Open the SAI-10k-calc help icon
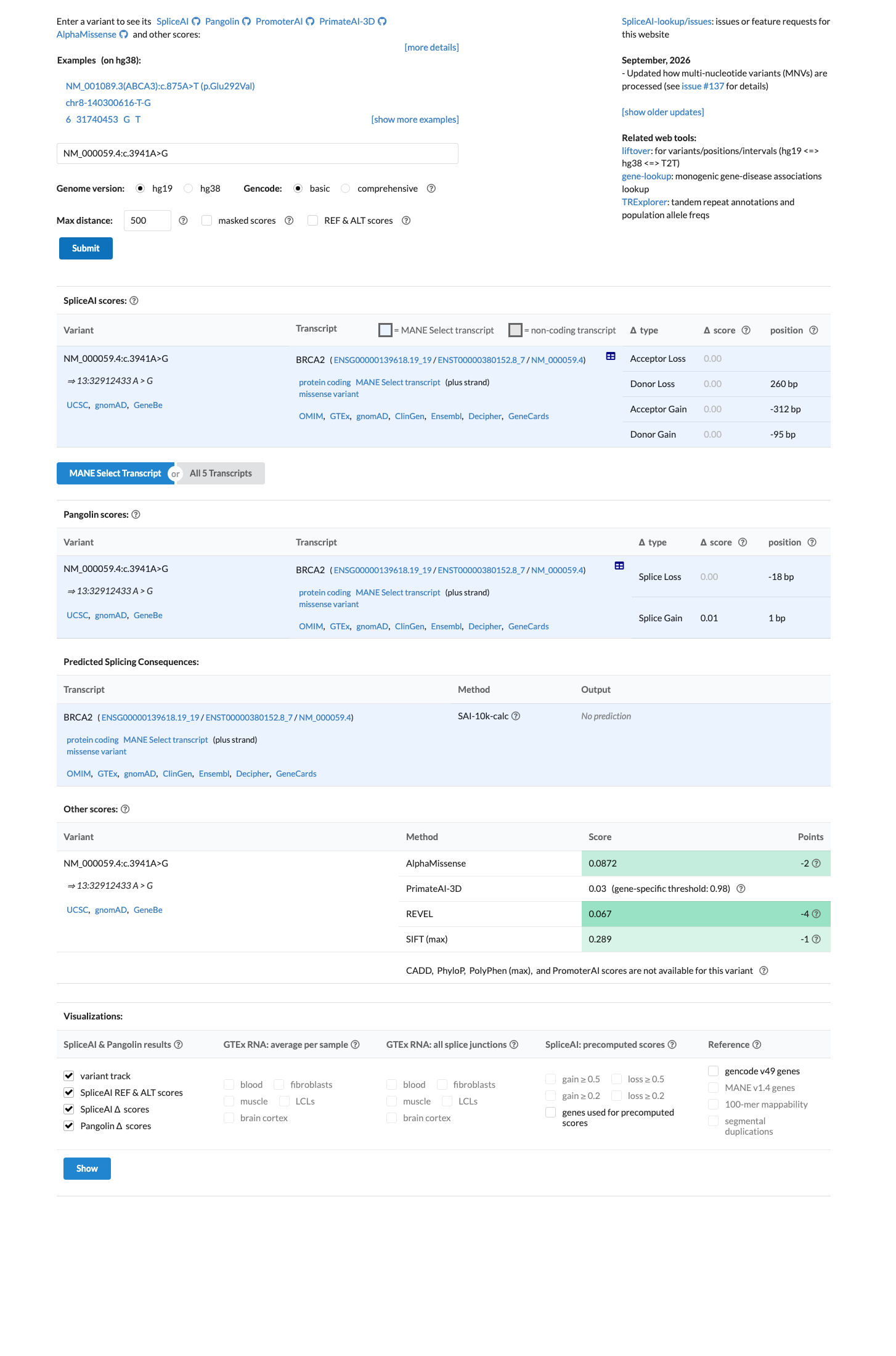 click(516, 716)
